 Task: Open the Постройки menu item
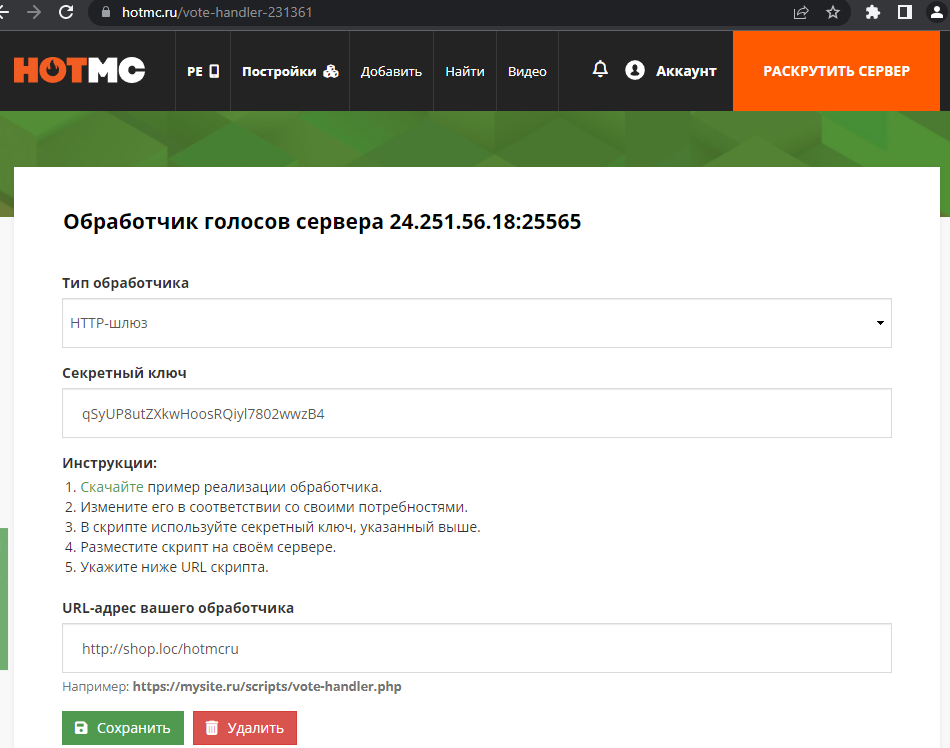290,71
